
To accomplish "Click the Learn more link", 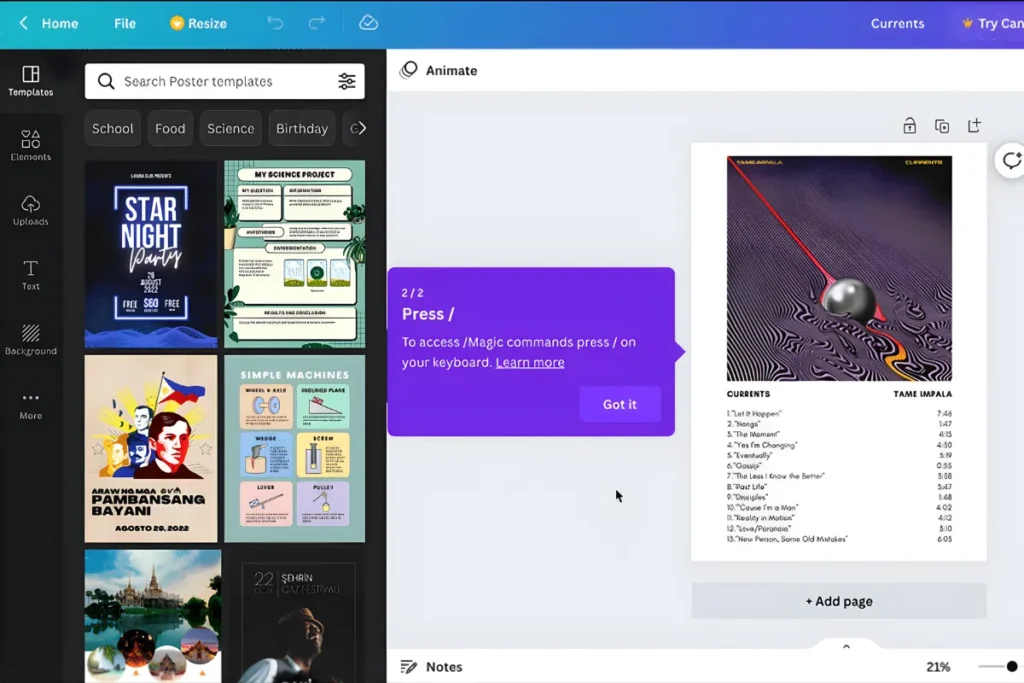I will point(529,362).
